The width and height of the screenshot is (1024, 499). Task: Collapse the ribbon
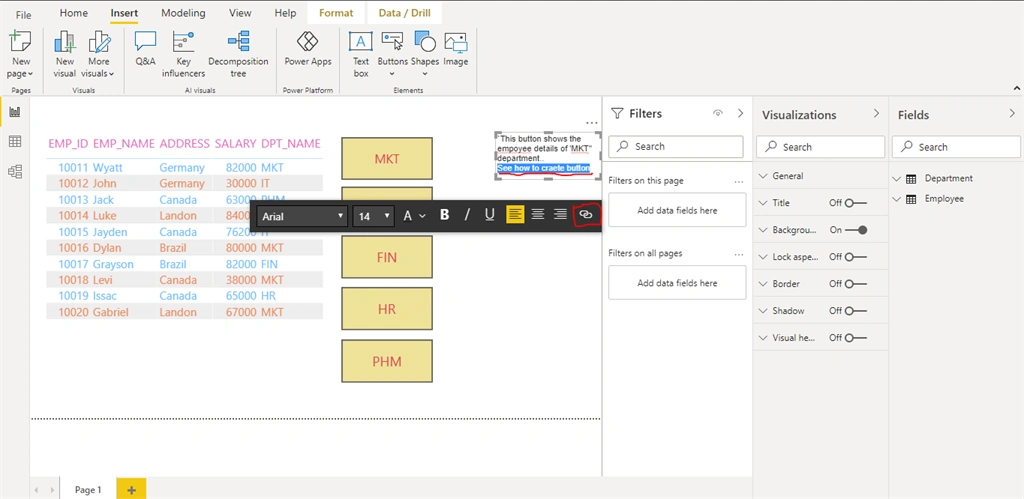coord(1016,88)
